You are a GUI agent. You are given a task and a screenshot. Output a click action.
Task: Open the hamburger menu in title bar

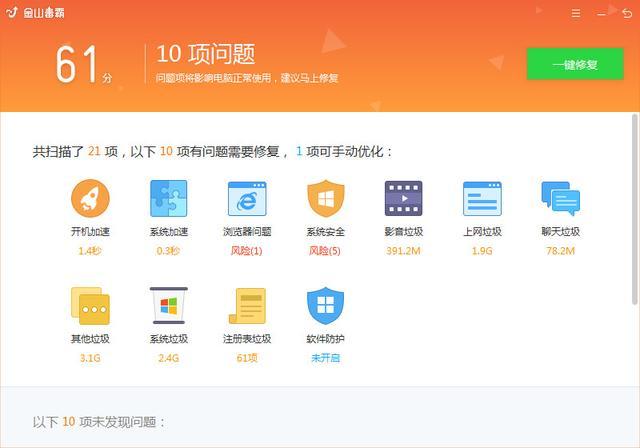[576, 13]
